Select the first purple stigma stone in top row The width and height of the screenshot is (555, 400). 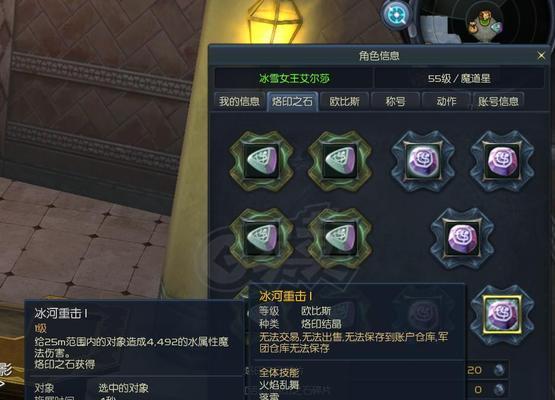coord(423,161)
